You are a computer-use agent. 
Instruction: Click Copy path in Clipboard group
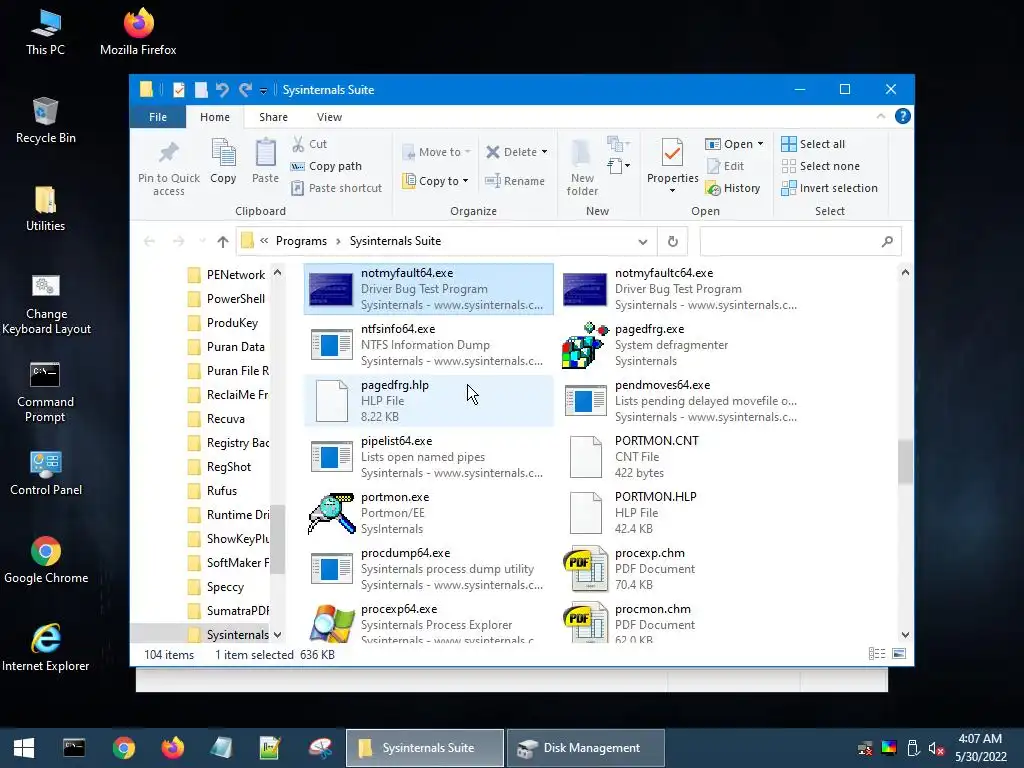[x=327, y=166]
